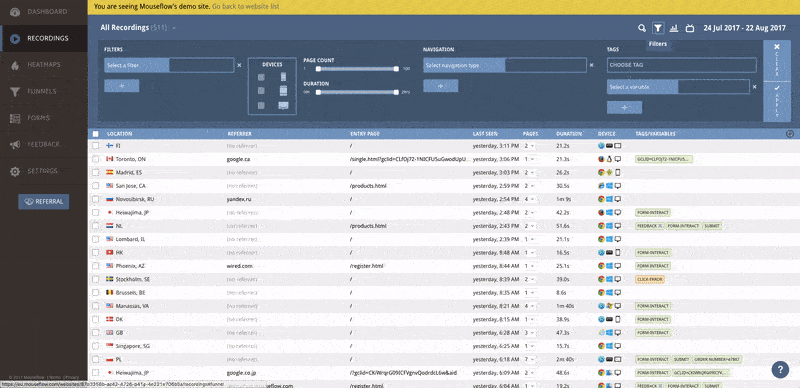Open column settings icon in table header

coord(790,134)
